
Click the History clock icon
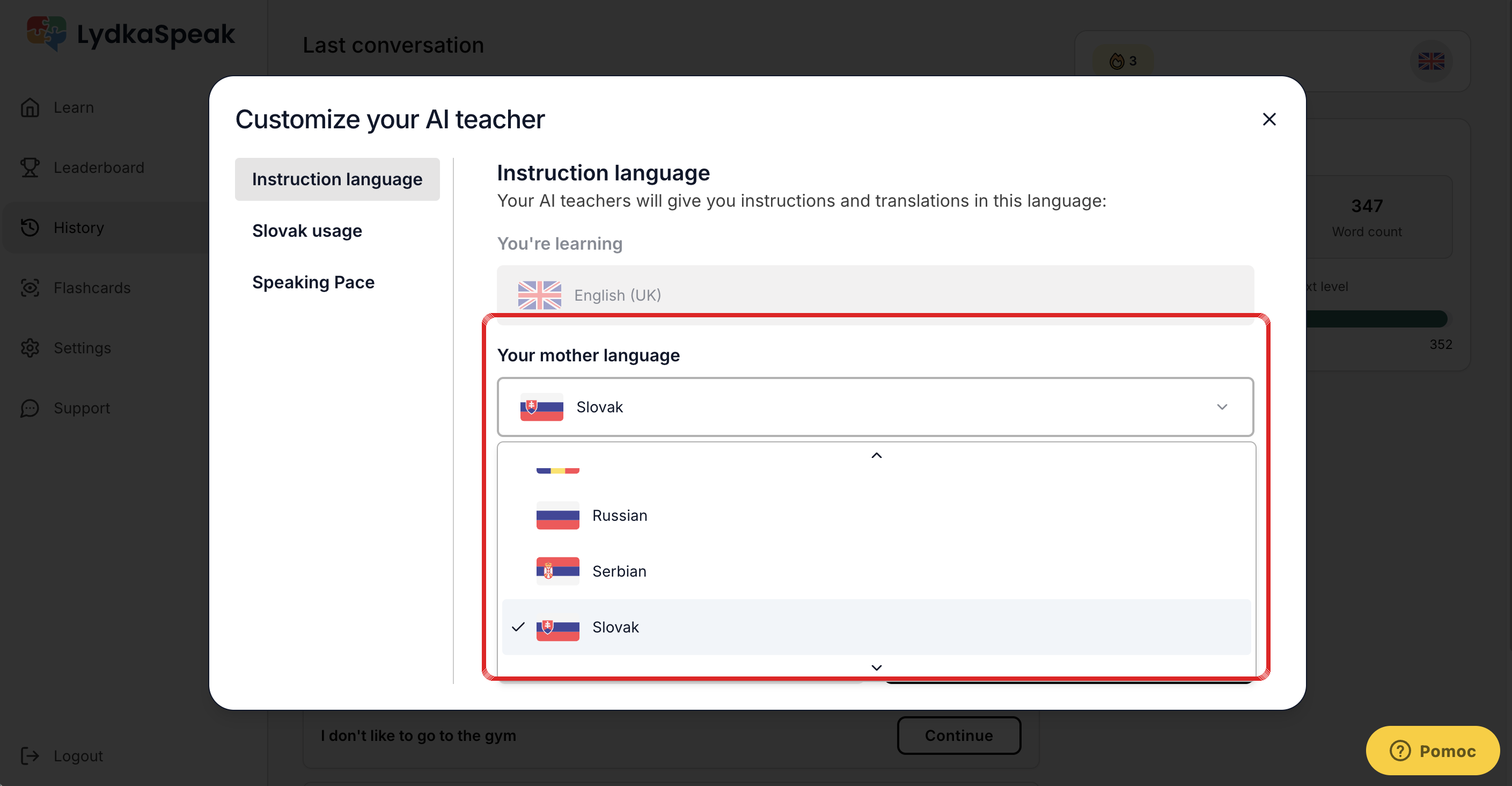(x=30, y=227)
